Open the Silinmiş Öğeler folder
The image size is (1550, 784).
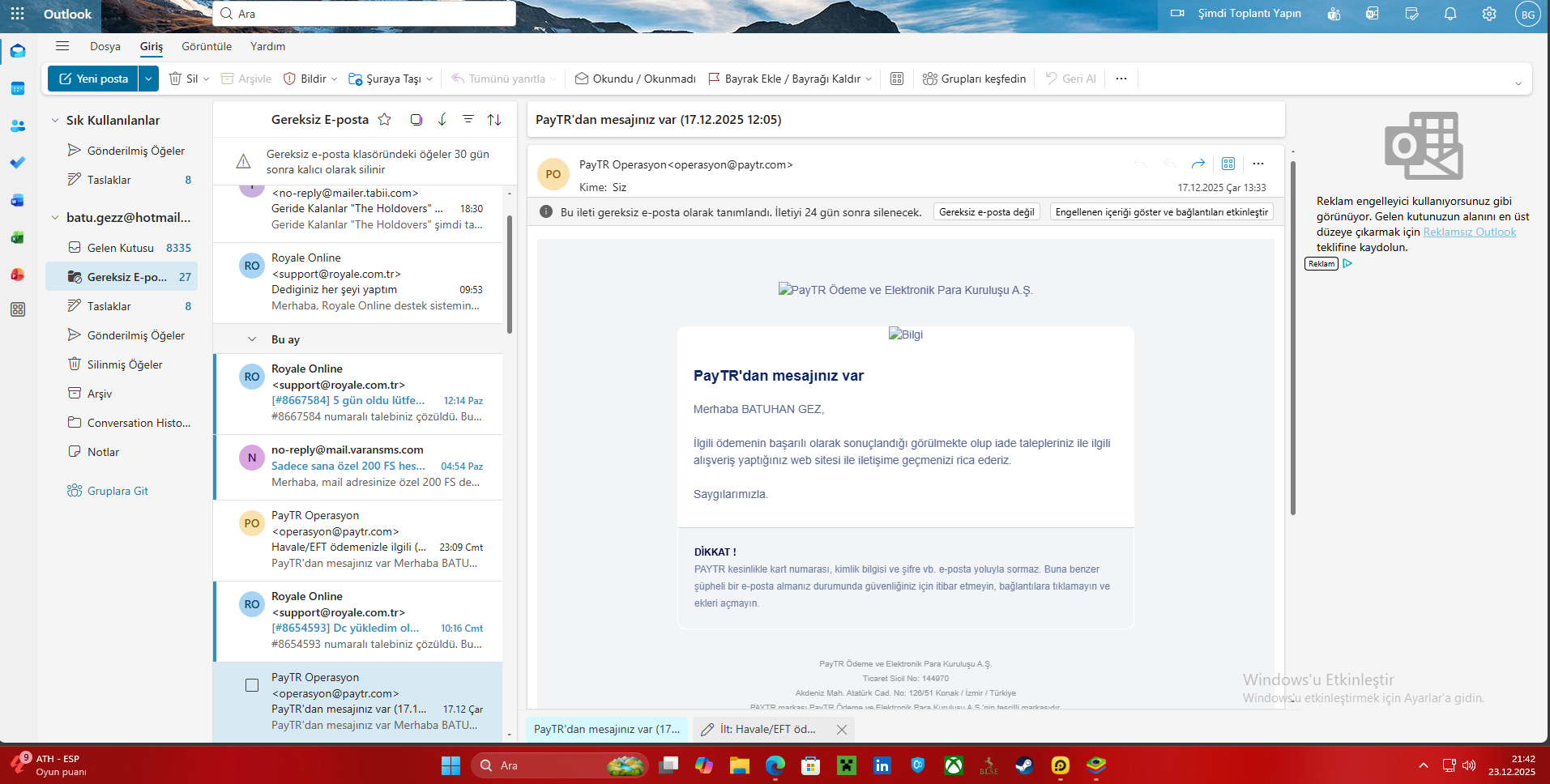[122, 364]
